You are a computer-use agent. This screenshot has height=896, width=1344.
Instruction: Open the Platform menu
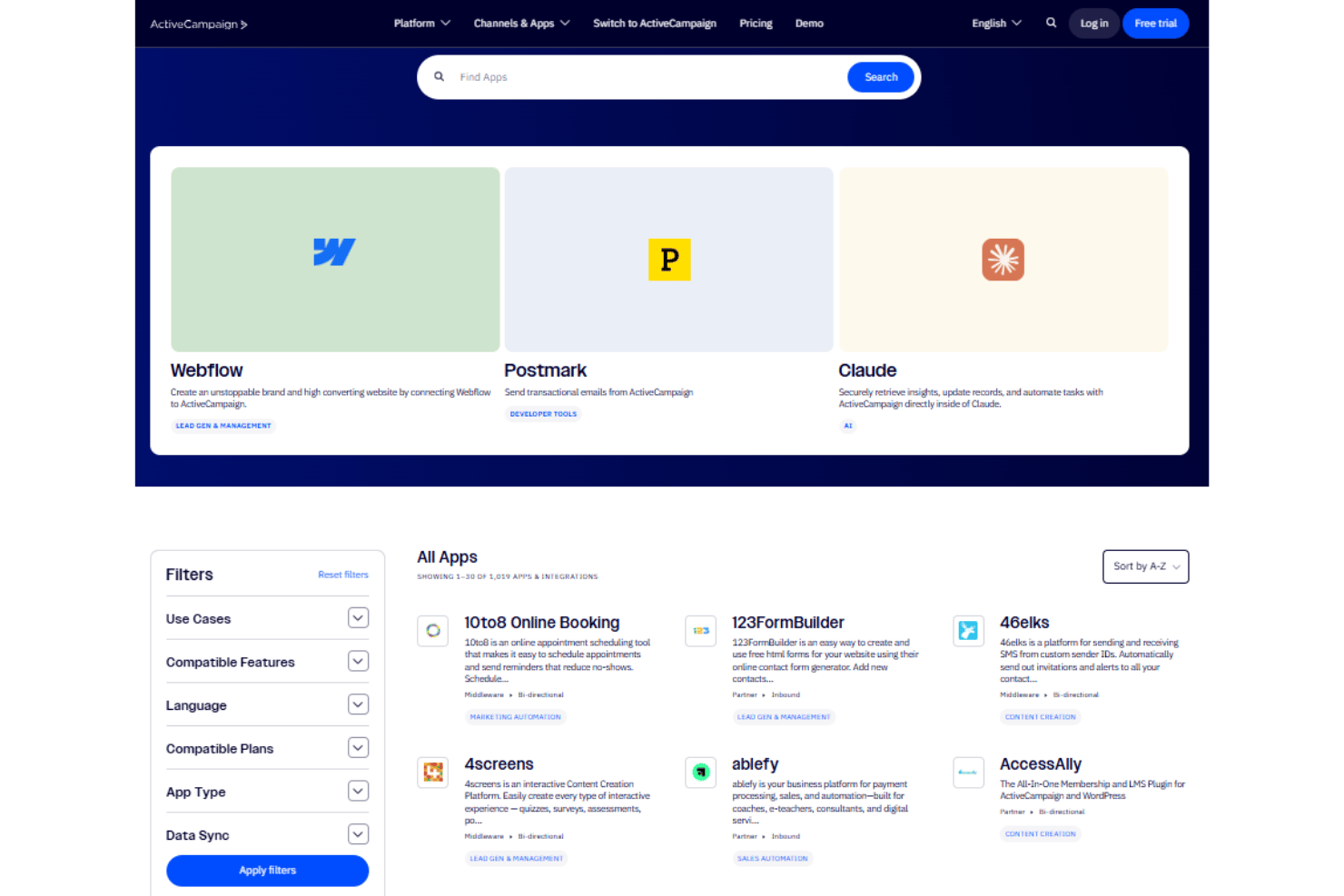click(422, 24)
